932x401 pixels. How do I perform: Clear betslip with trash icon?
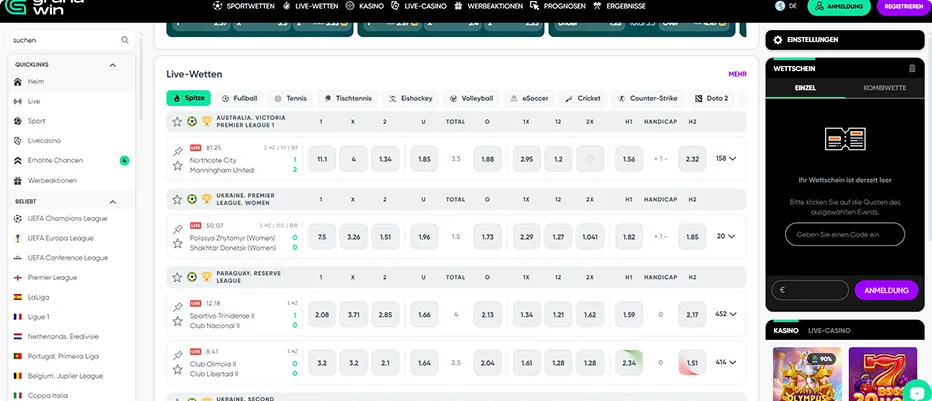(x=912, y=68)
